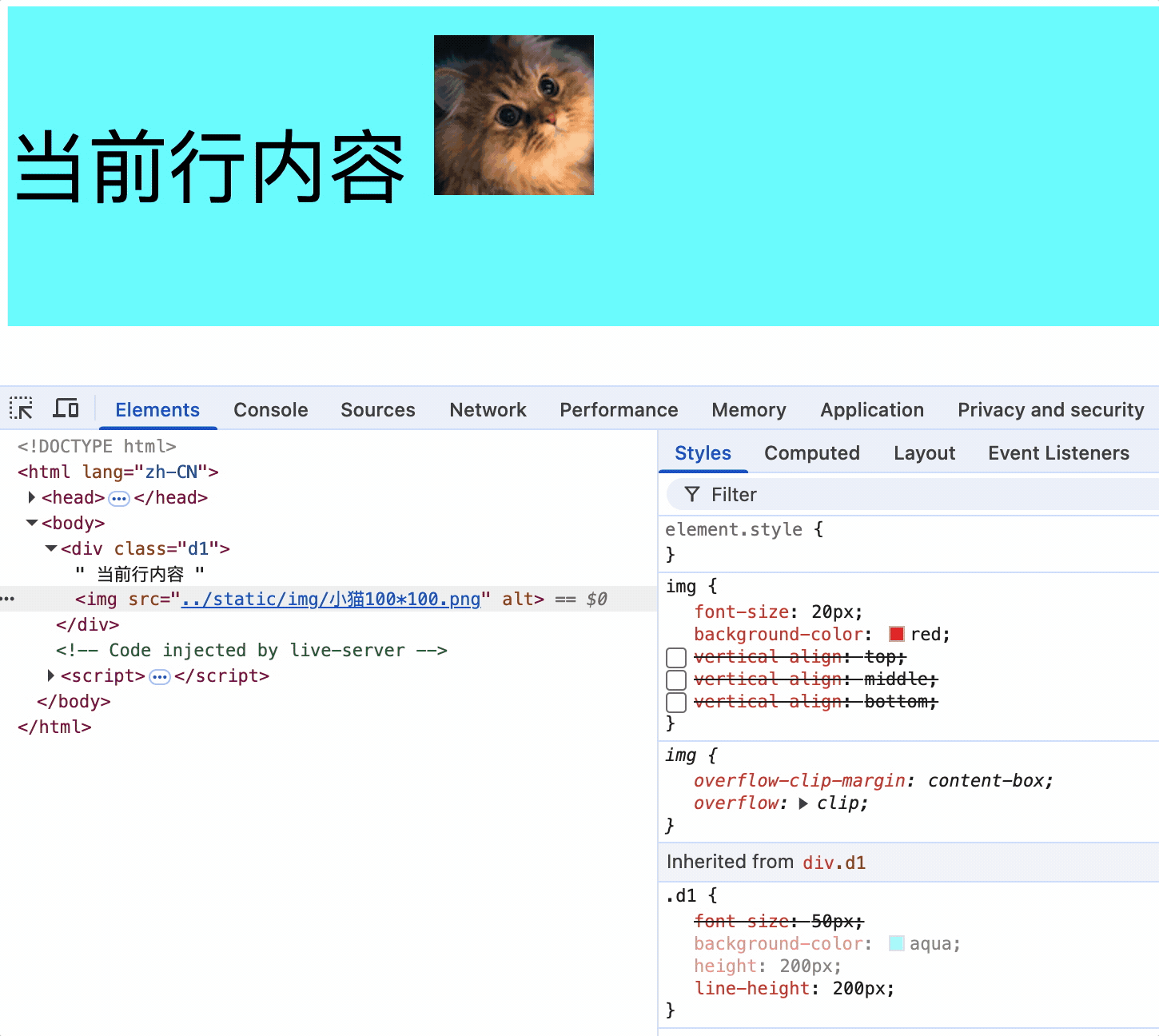
Task: Open the Memory tab
Action: [749, 410]
